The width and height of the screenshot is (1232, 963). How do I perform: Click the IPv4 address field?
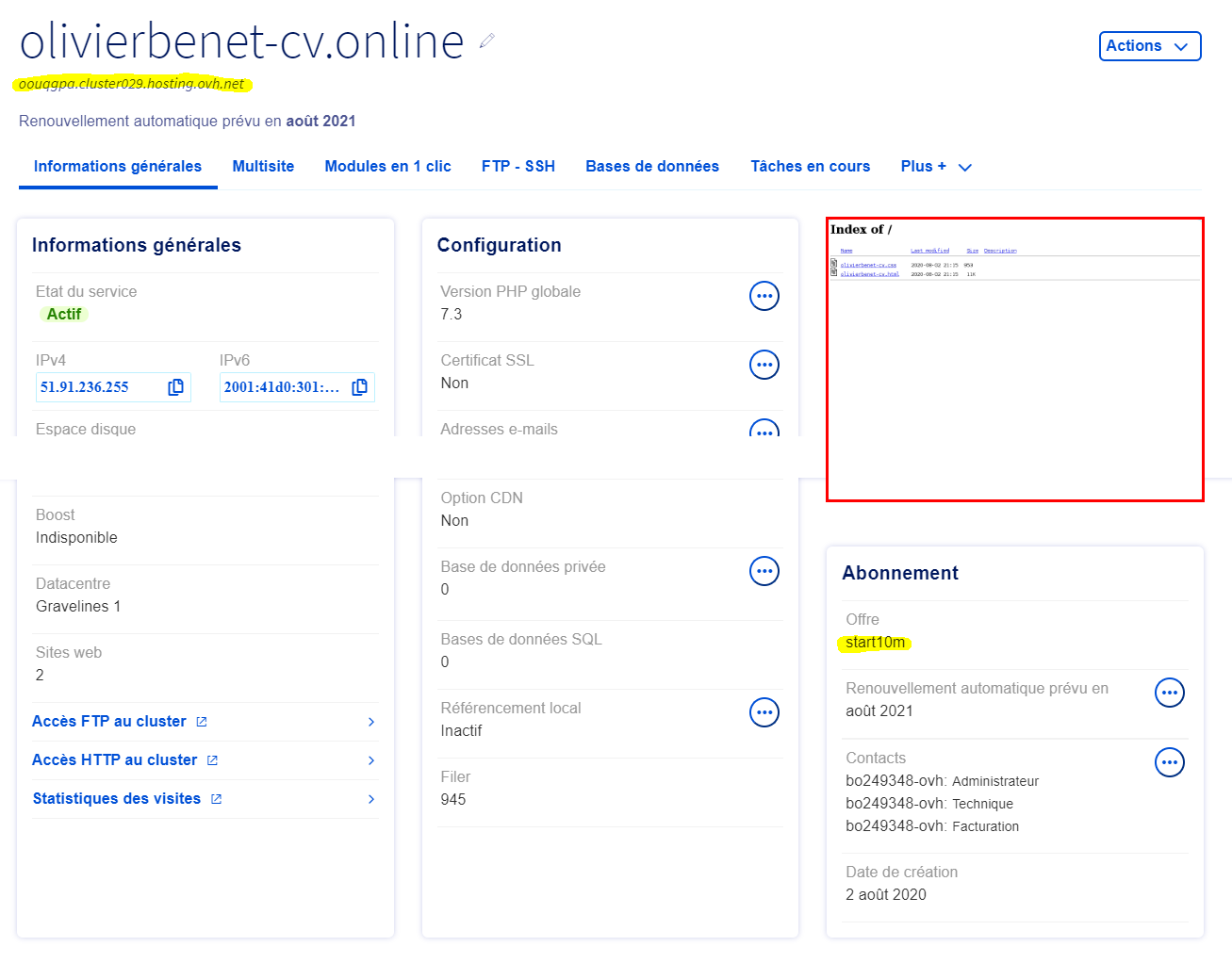tap(99, 387)
